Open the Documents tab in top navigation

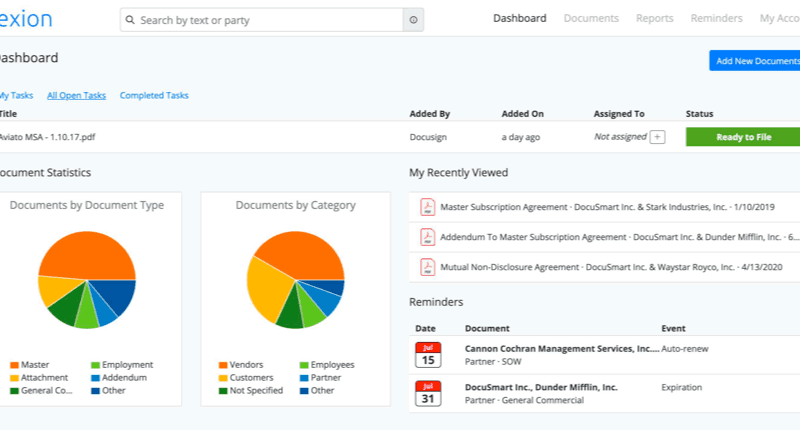(x=591, y=18)
